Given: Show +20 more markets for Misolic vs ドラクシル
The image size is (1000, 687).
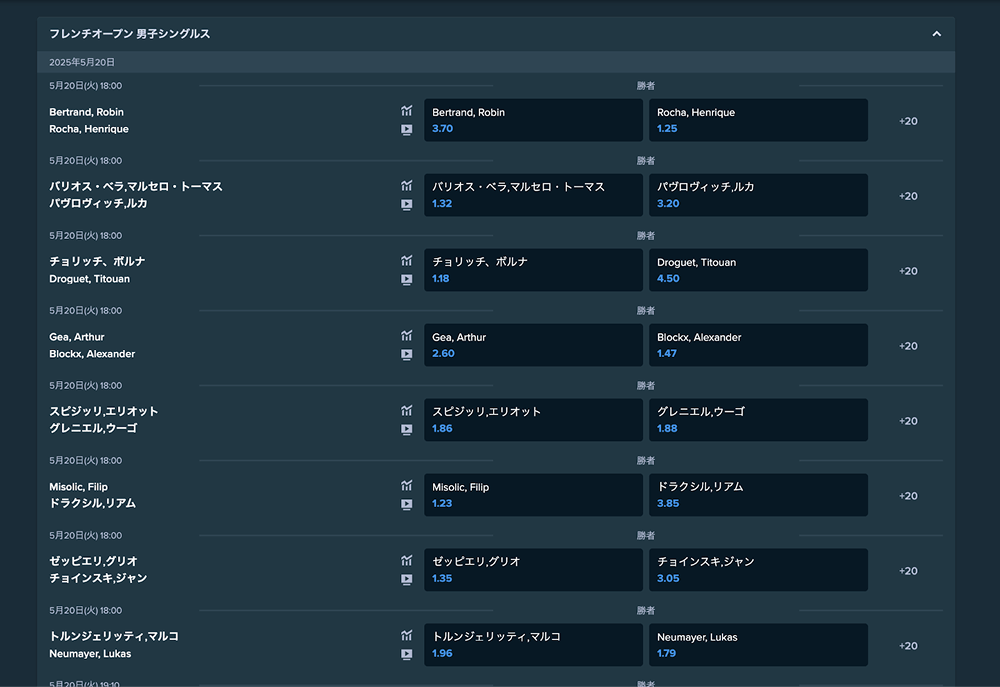Looking at the screenshot, I should [x=908, y=496].
